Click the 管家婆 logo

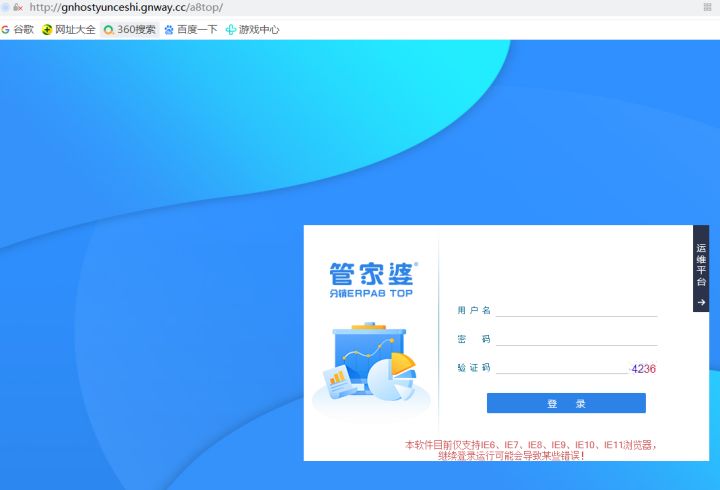(x=373, y=274)
